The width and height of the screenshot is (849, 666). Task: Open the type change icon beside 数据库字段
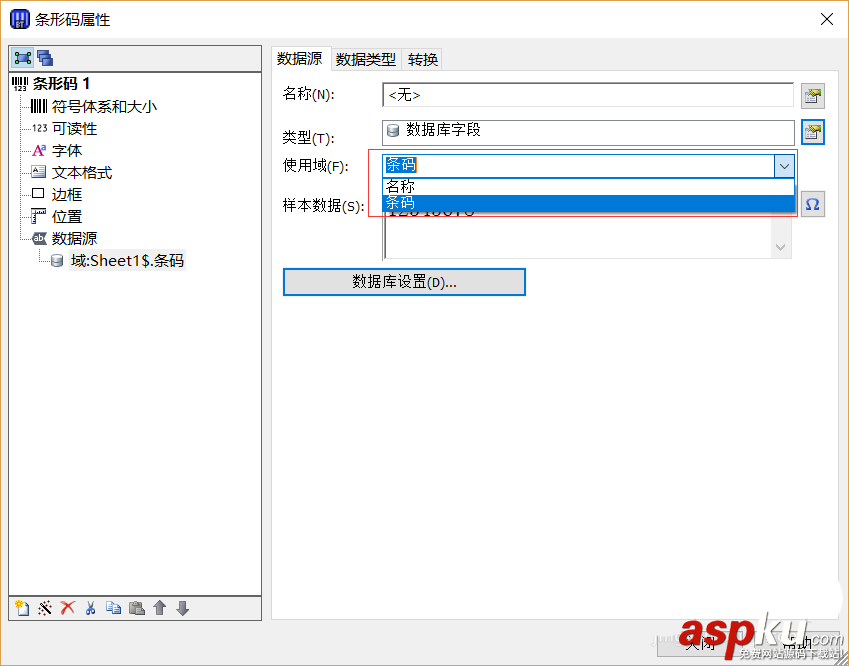(x=812, y=131)
